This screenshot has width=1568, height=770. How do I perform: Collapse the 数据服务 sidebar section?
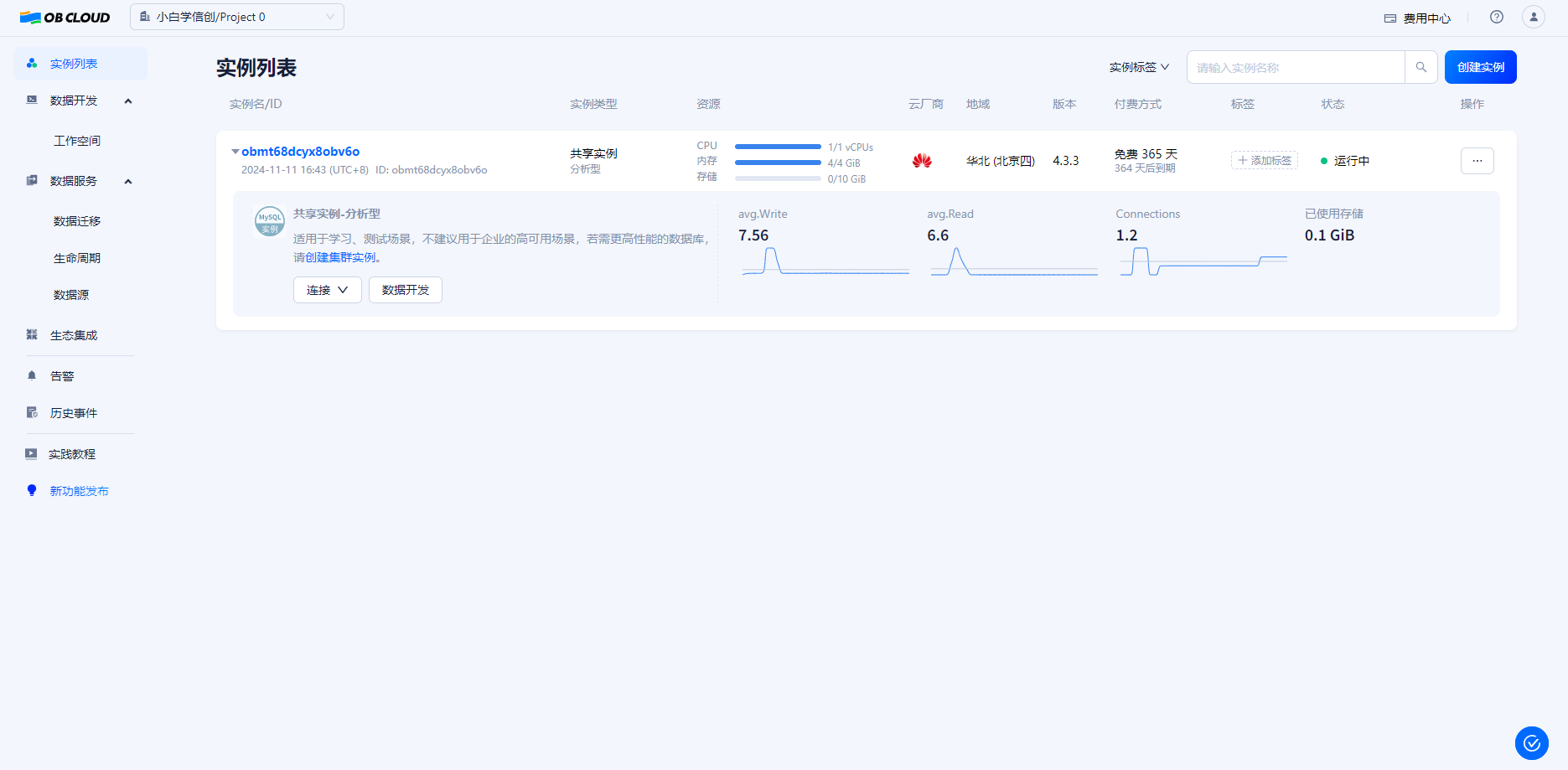[x=128, y=182]
